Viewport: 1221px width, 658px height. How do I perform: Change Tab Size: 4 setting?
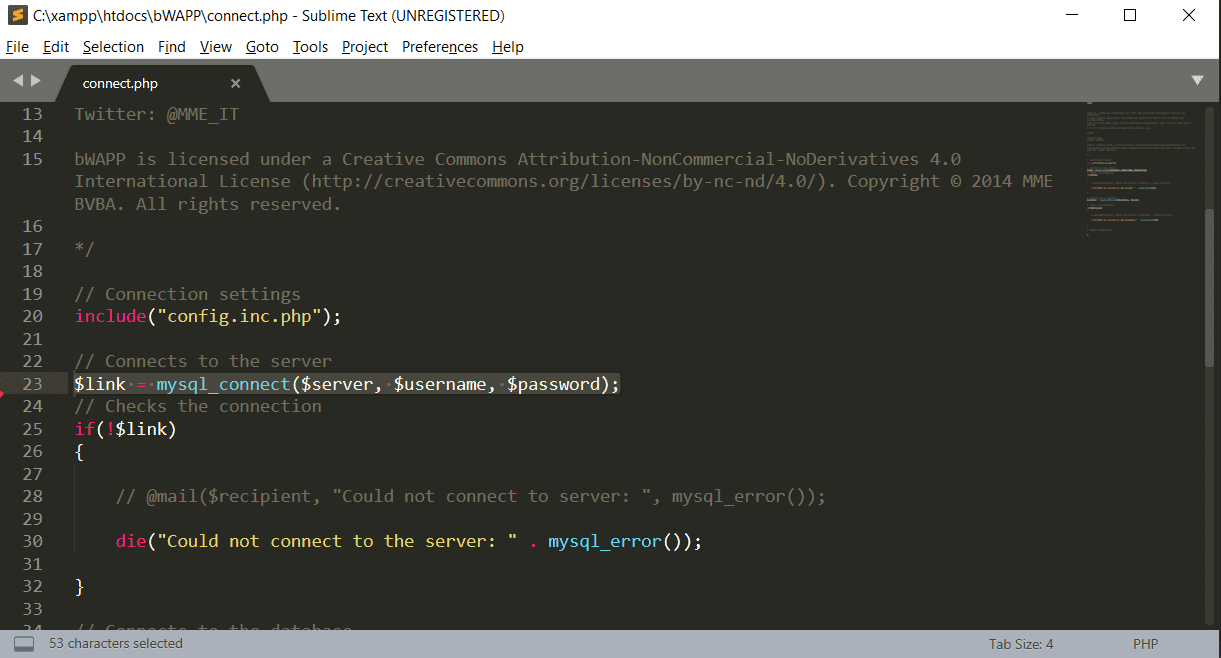click(1020, 644)
